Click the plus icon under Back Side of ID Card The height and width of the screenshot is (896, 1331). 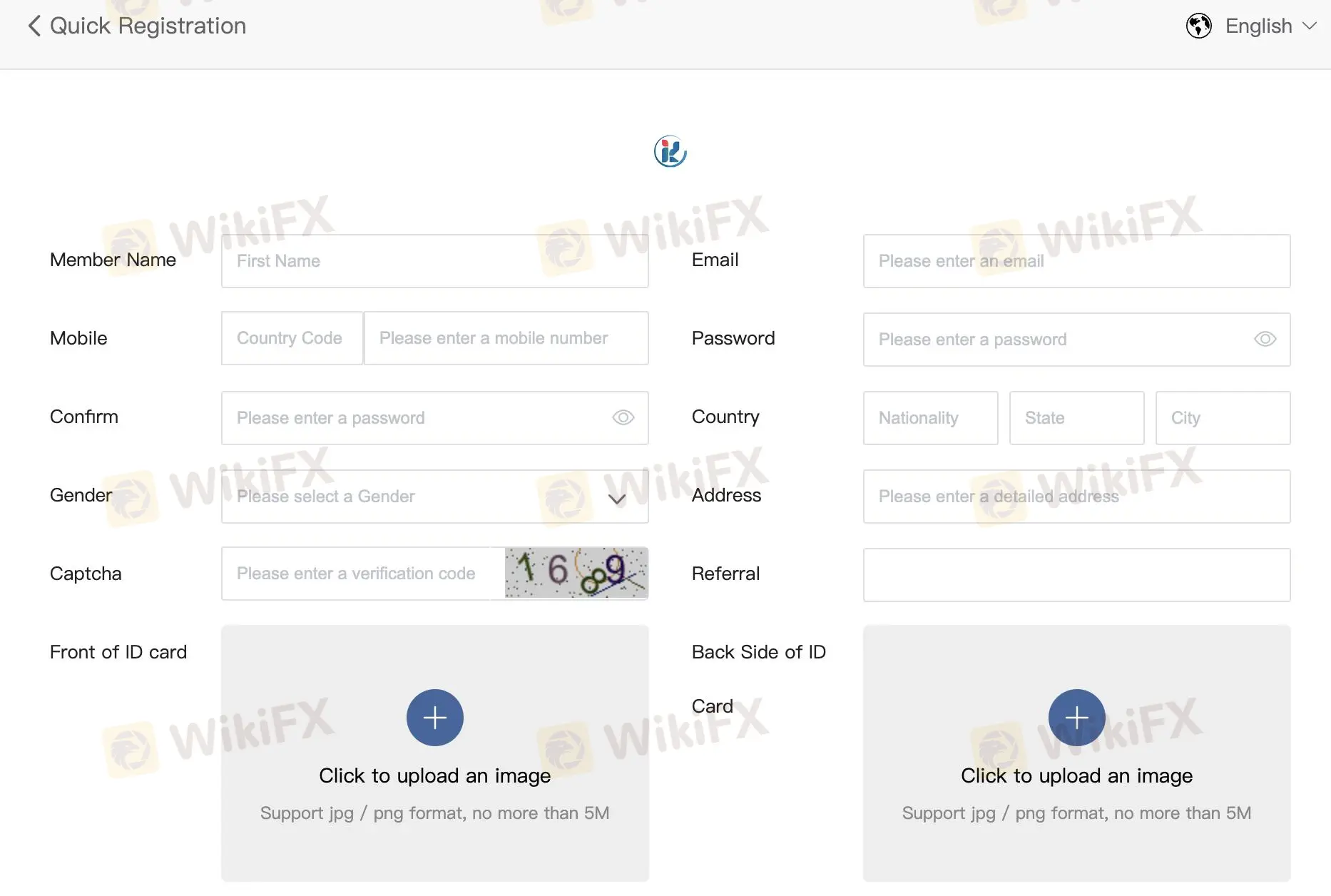pyautogui.click(x=1076, y=717)
